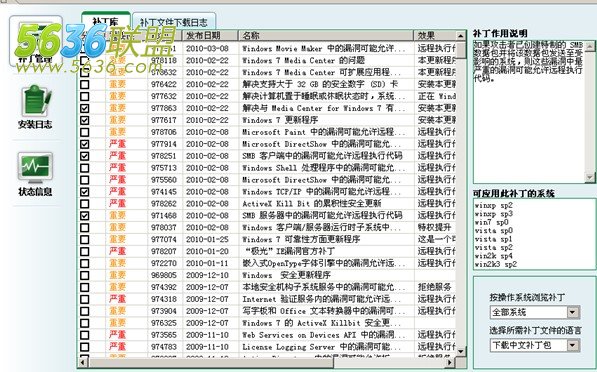Select the Windows 7 可靠性方面更新程序 row
Screen dimensions: 597x372
click(x=301, y=239)
